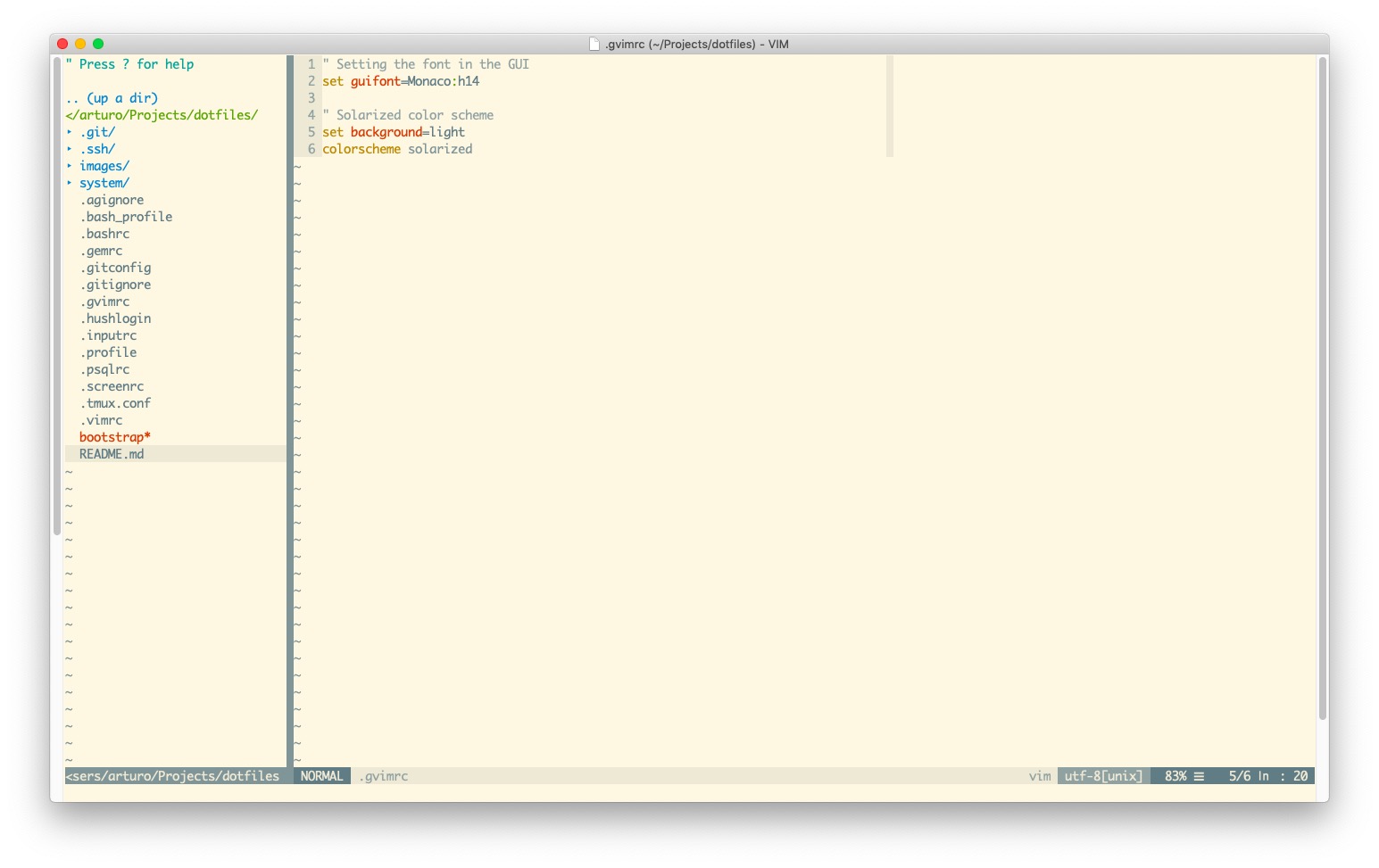Click the 83% scroll position indicator
The width and height of the screenshot is (1379, 868).
(x=1176, y=775)
